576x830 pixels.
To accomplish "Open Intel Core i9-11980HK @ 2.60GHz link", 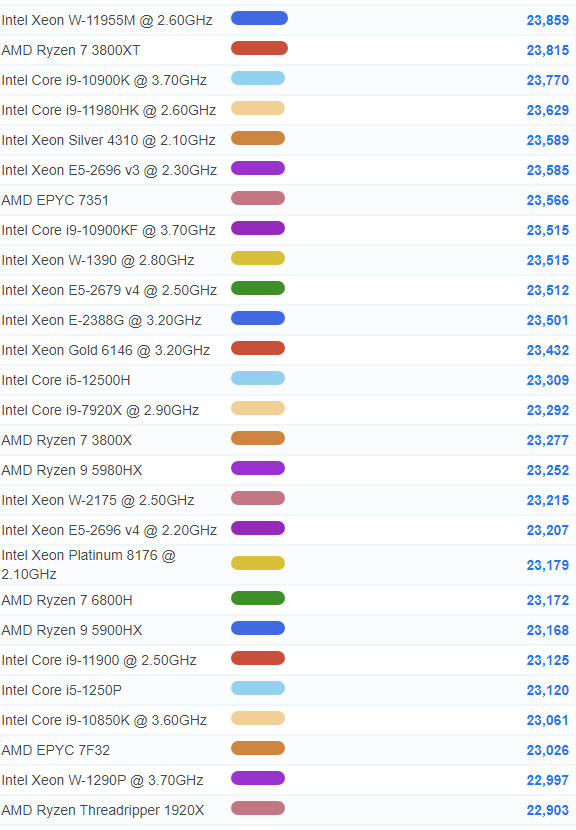I will (x=109, y=110).
